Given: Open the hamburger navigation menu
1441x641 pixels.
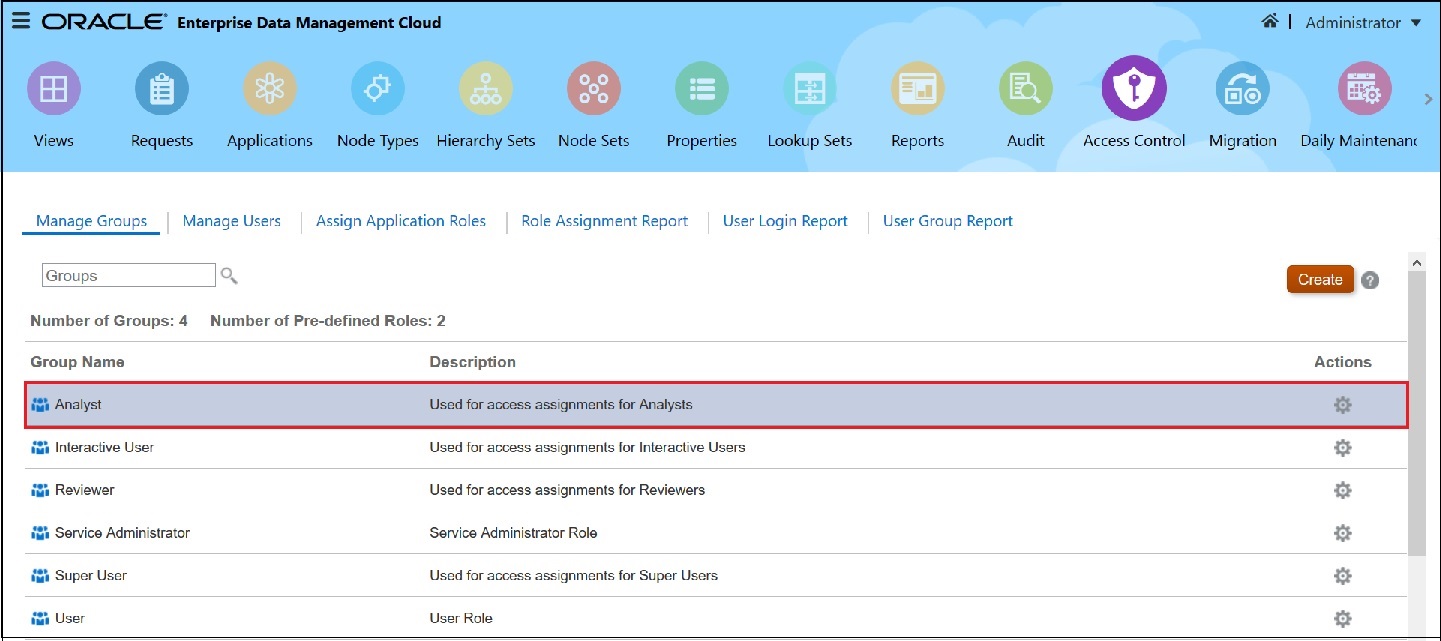Looking at the screenshot, I should point(21,22).
